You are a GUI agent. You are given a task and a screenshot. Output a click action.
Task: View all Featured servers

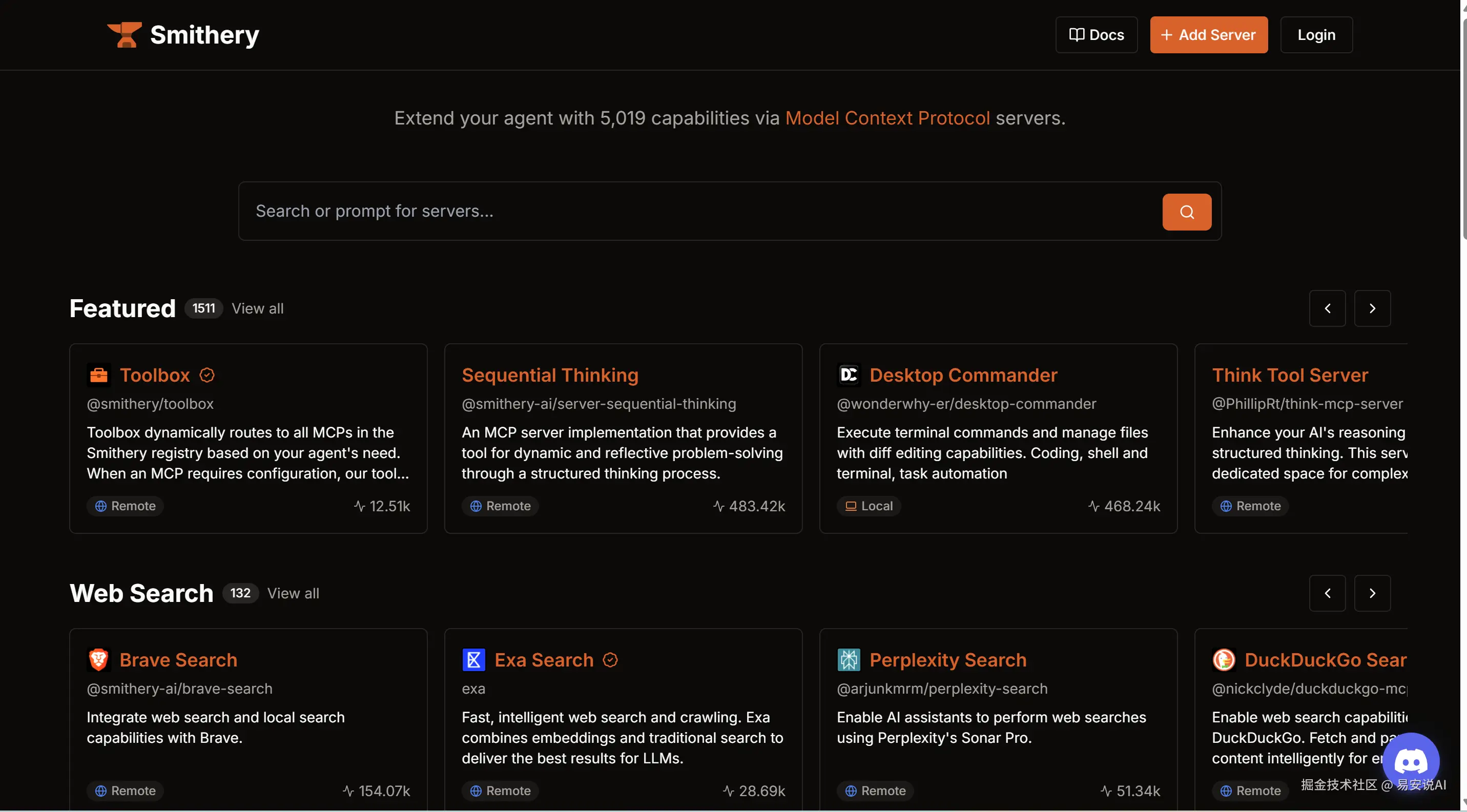point(257,308)
